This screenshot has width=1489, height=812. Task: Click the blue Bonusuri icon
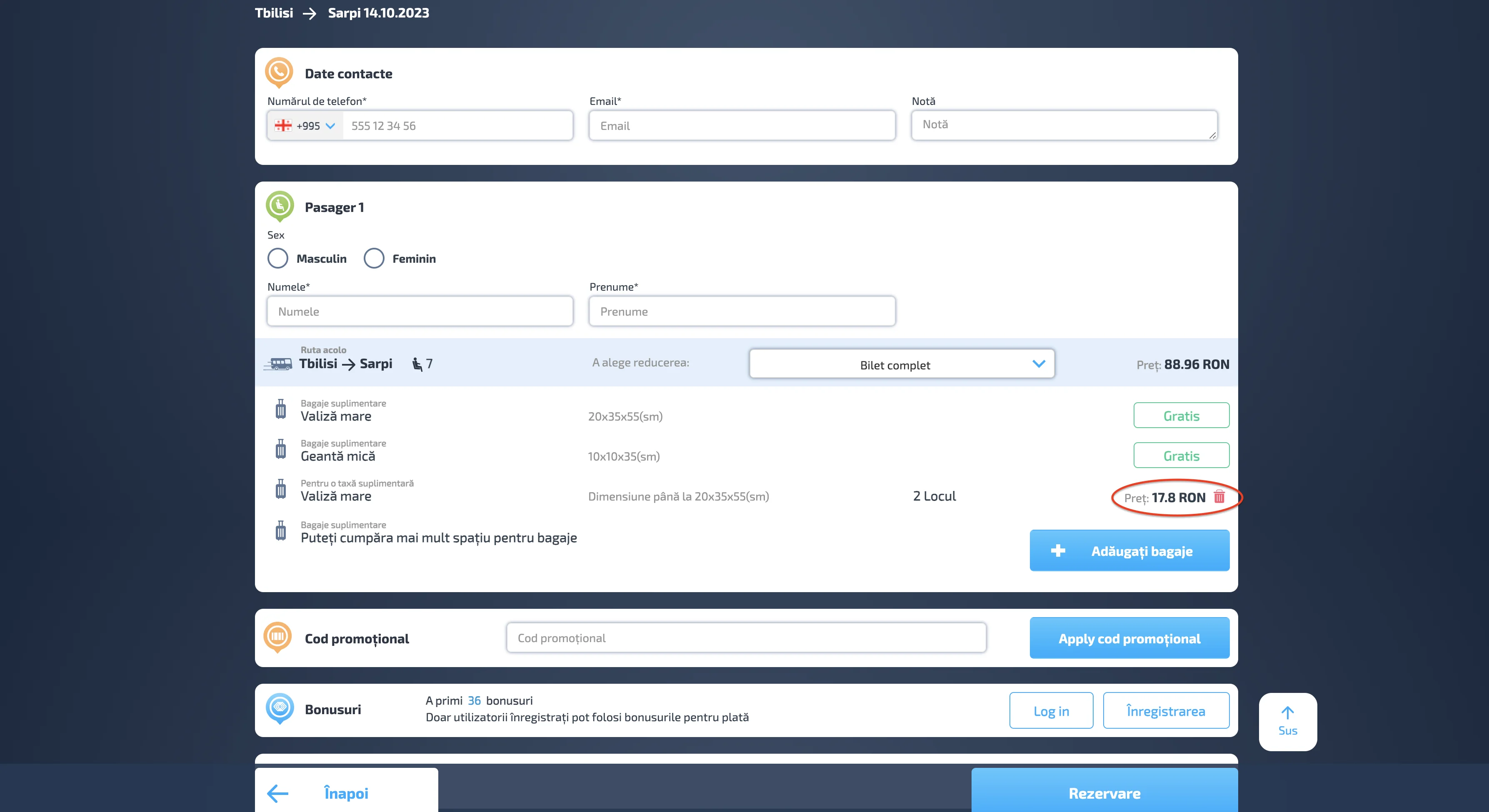click(x=280, y=707)
